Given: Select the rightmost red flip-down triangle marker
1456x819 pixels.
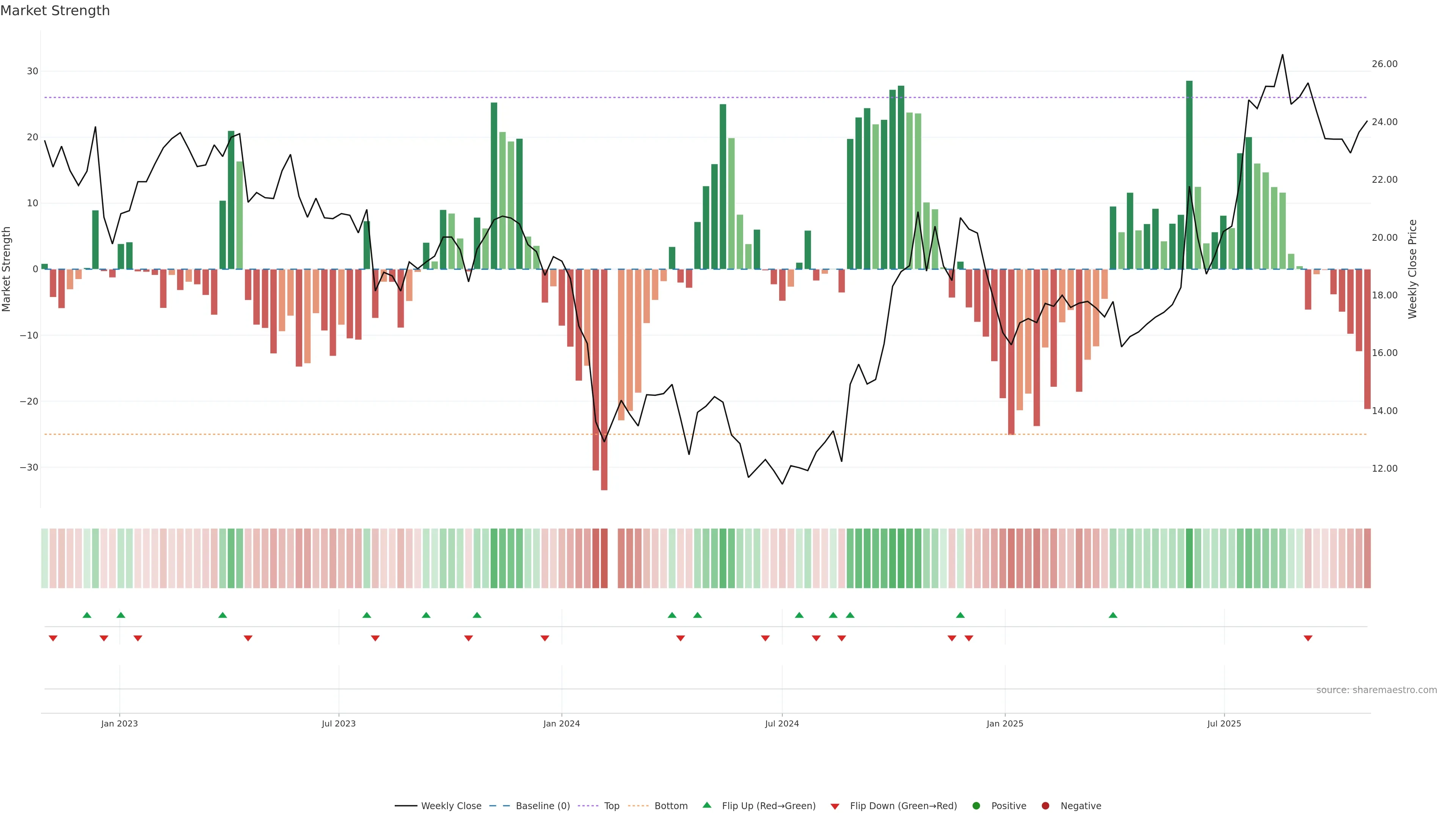Looking at the screenshot, I should point(1308,638).
